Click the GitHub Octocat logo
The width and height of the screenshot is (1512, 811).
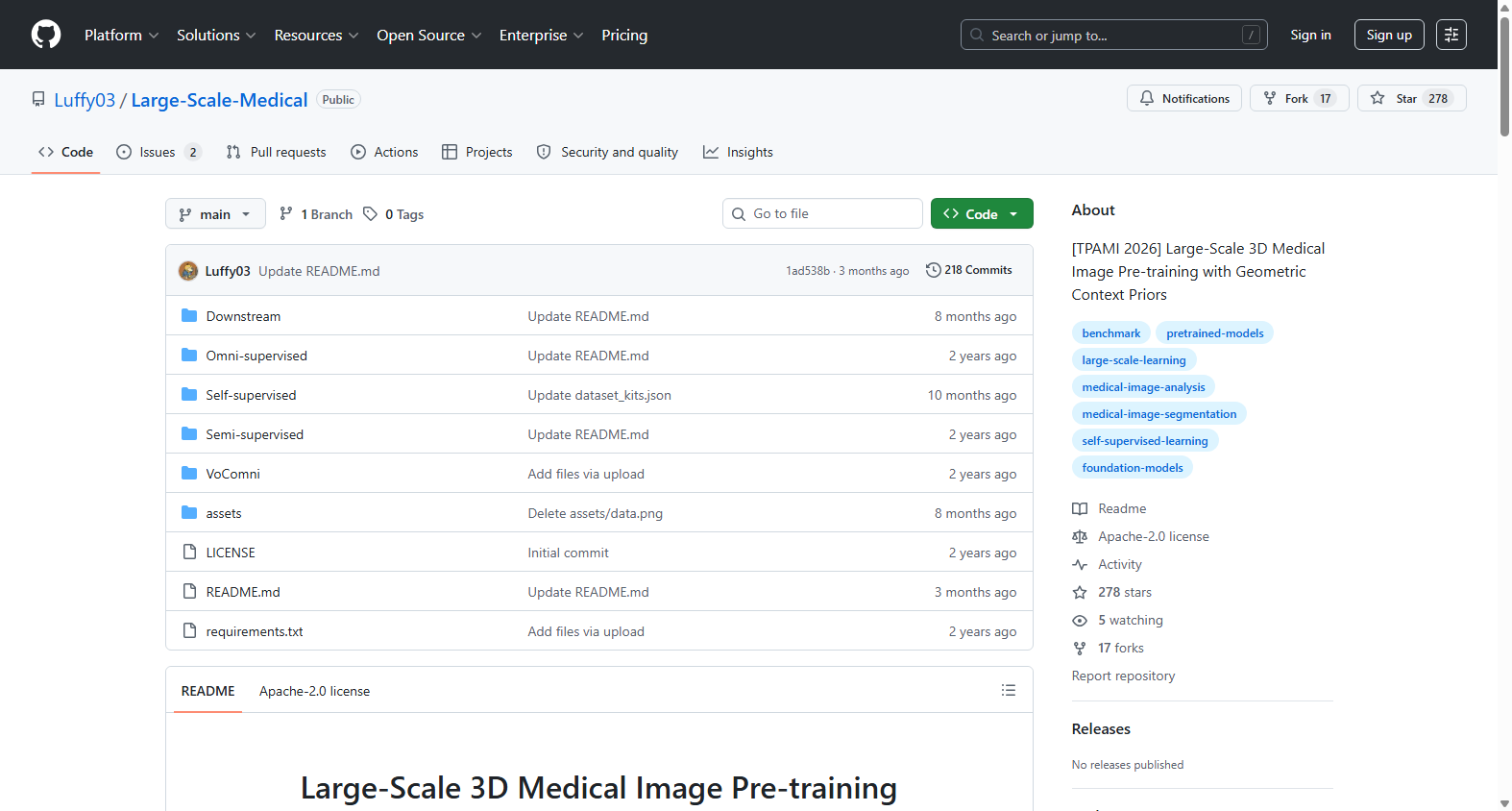point(46,35)
